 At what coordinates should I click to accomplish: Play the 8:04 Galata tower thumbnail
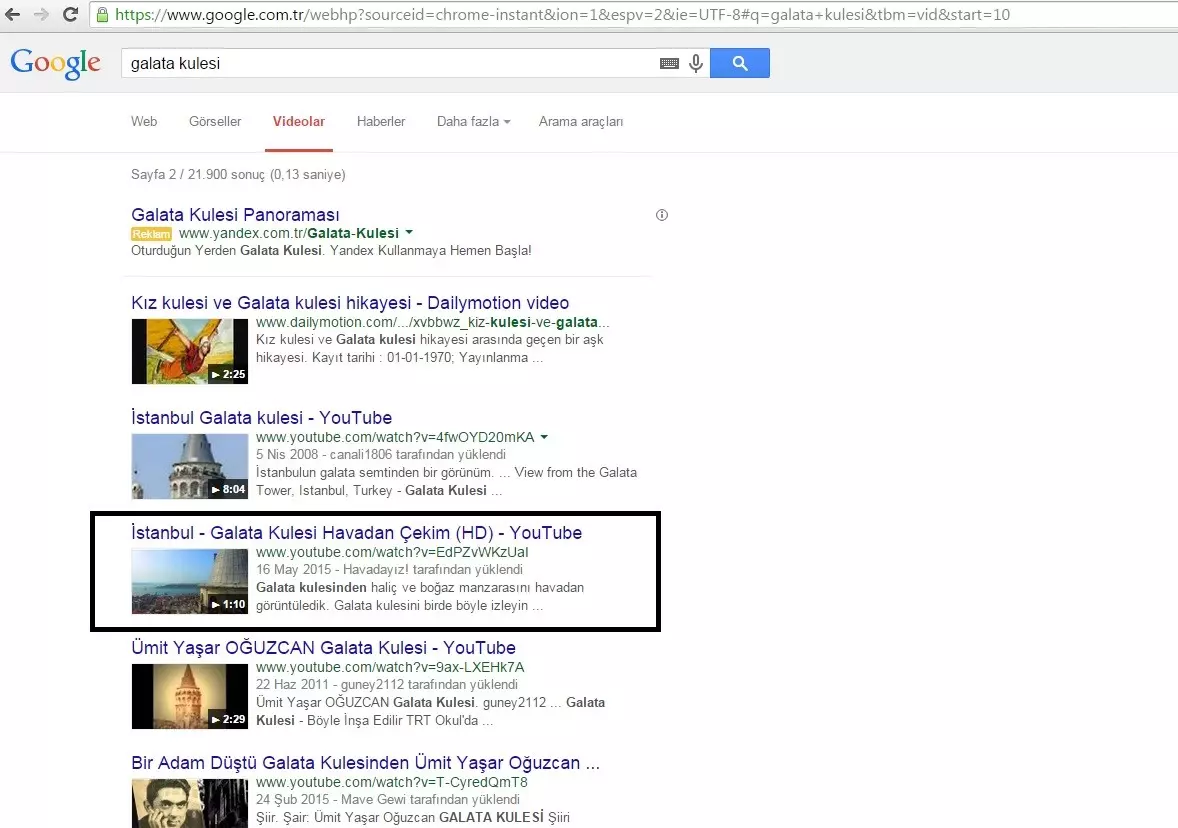point(189,466)
